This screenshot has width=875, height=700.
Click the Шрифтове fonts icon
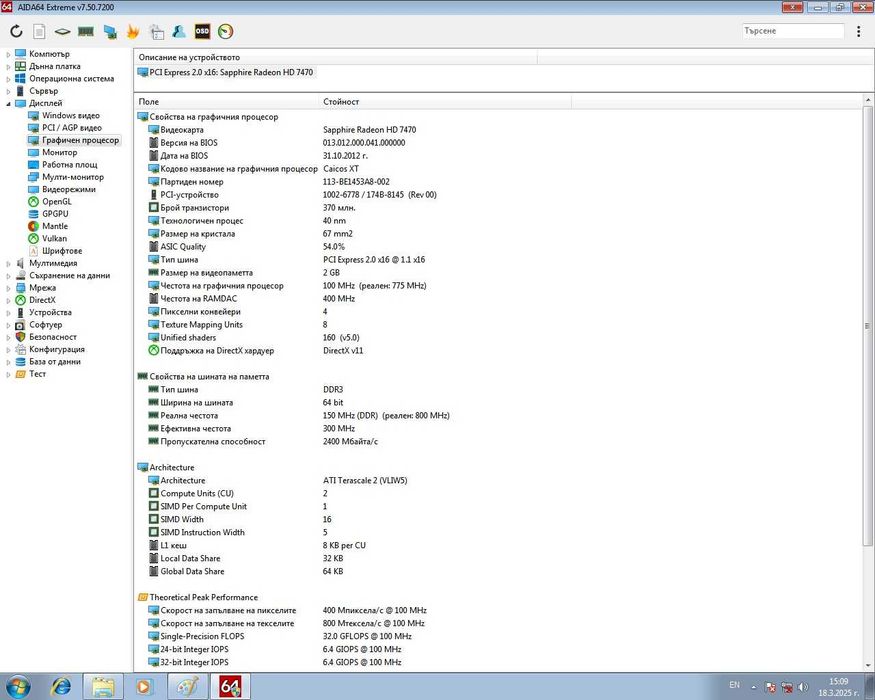(33, 251)
